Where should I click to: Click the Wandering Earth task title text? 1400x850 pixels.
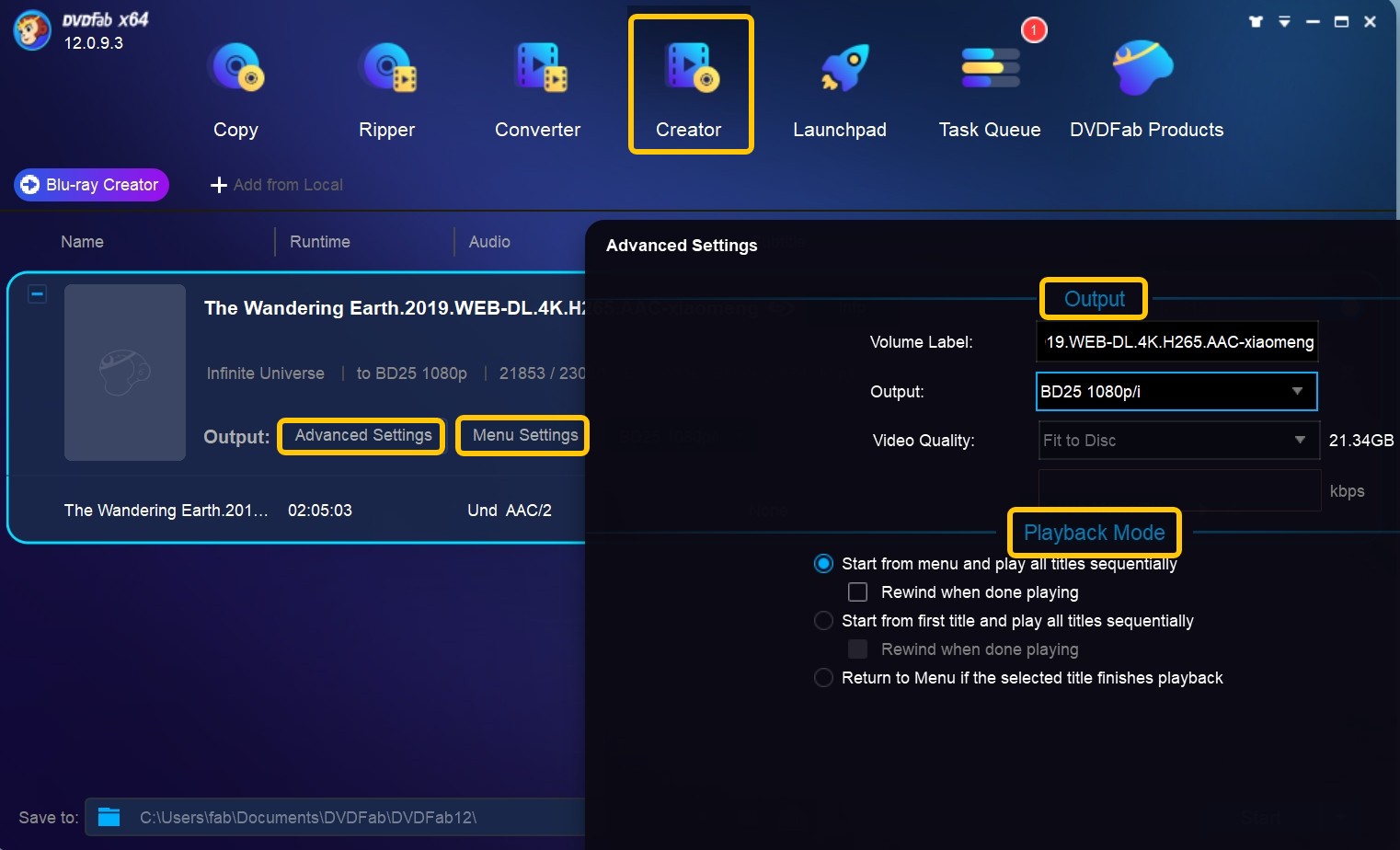click(x=395, y=308)
